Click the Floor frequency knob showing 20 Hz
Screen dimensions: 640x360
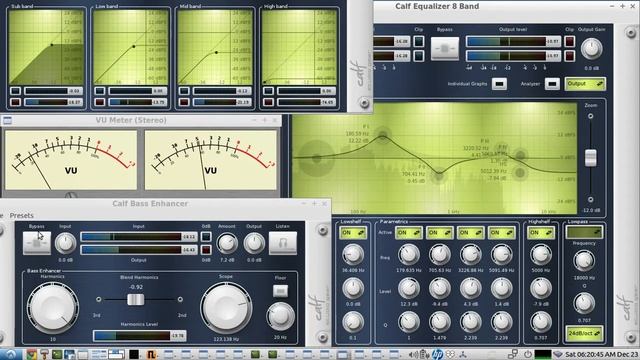280,316
